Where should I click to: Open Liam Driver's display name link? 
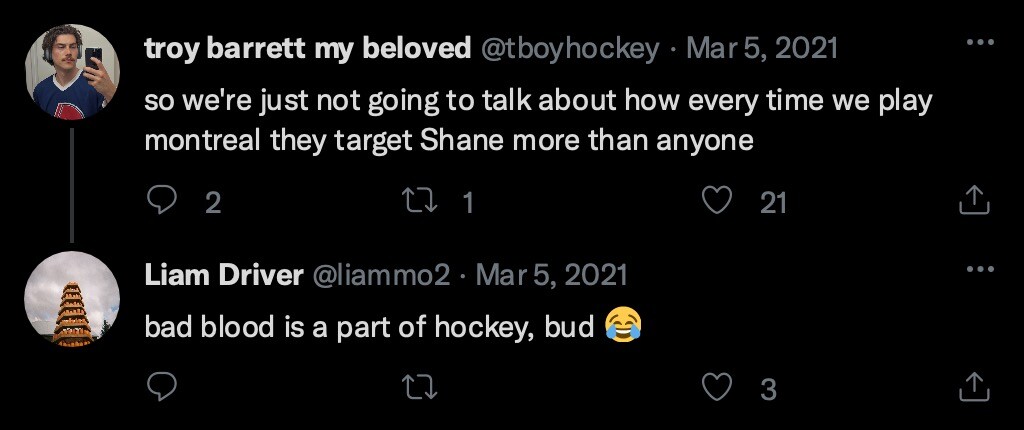(224, 274)
